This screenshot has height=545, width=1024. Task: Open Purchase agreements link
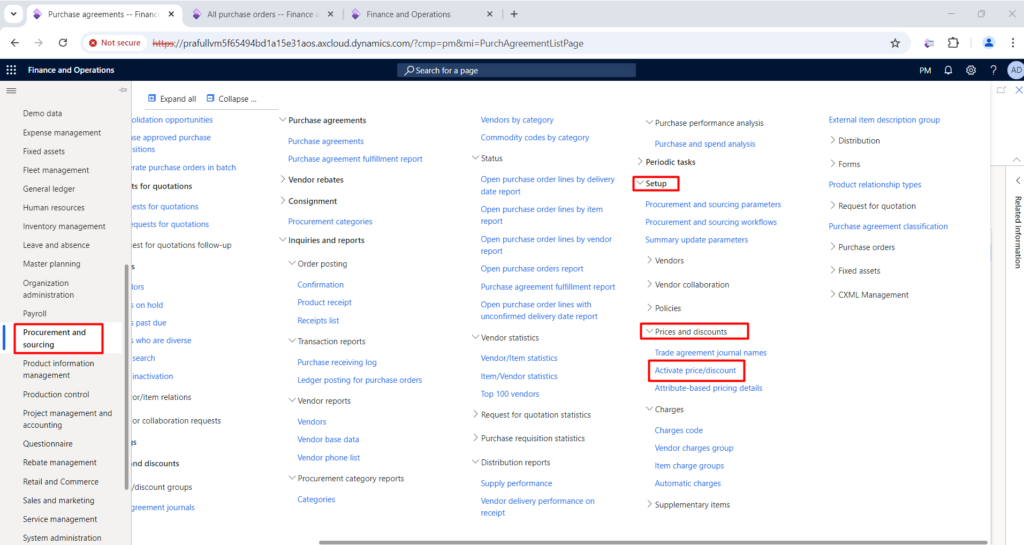[x=326, y=141]
